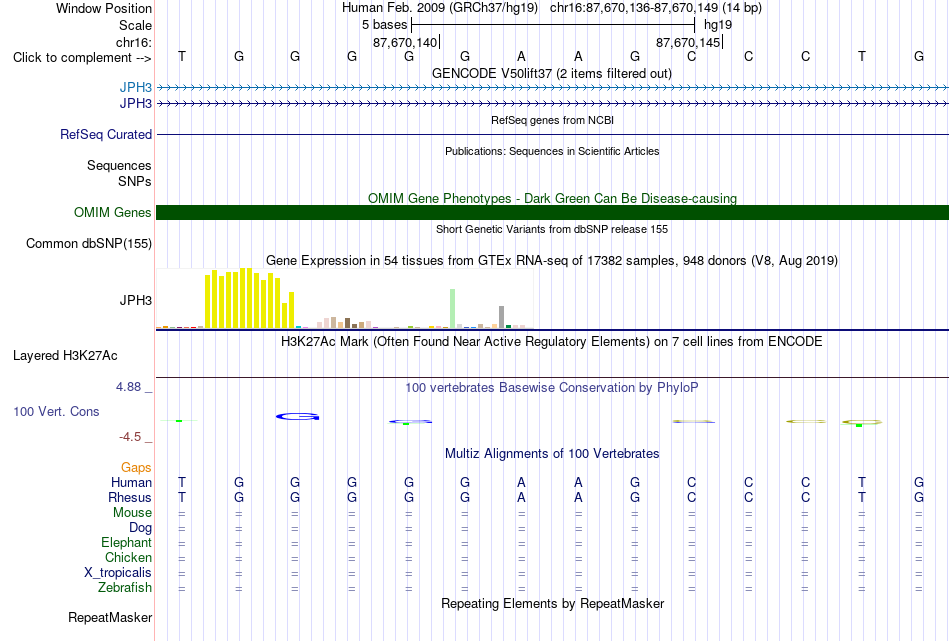Select the 'X_tropicalis' species row label

[x=118, y=573]
